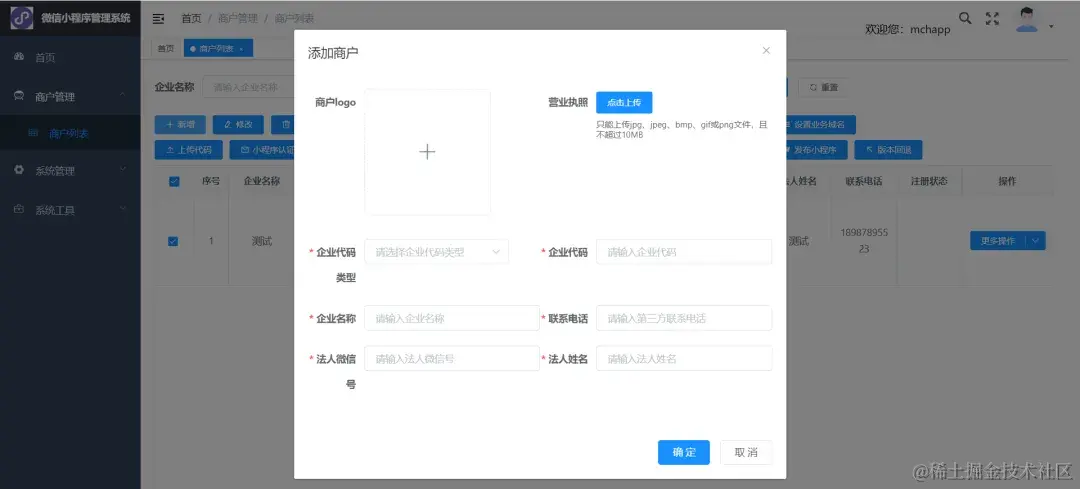Click the fullscreen toggle icon in header
The width and height of the screenshot is (1080, 489).
pyautogui.click(x=992, y=19)
